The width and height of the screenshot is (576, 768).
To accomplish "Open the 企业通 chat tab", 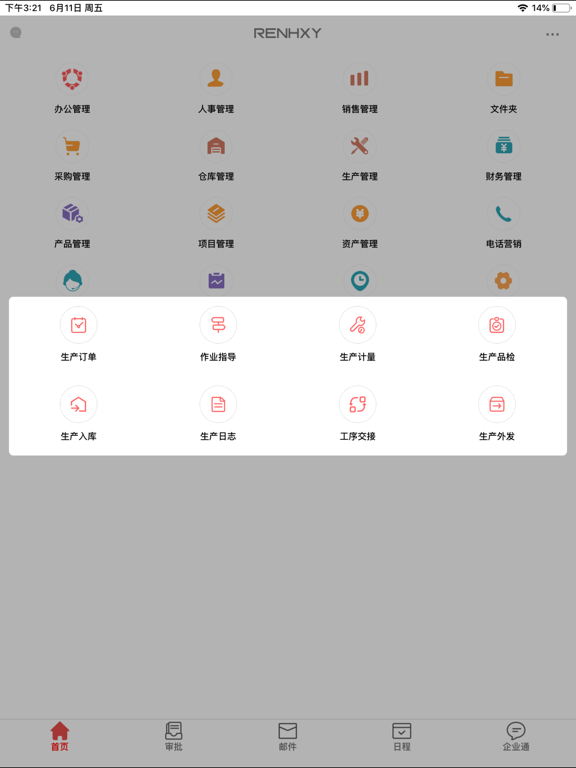I will (516, 737).
